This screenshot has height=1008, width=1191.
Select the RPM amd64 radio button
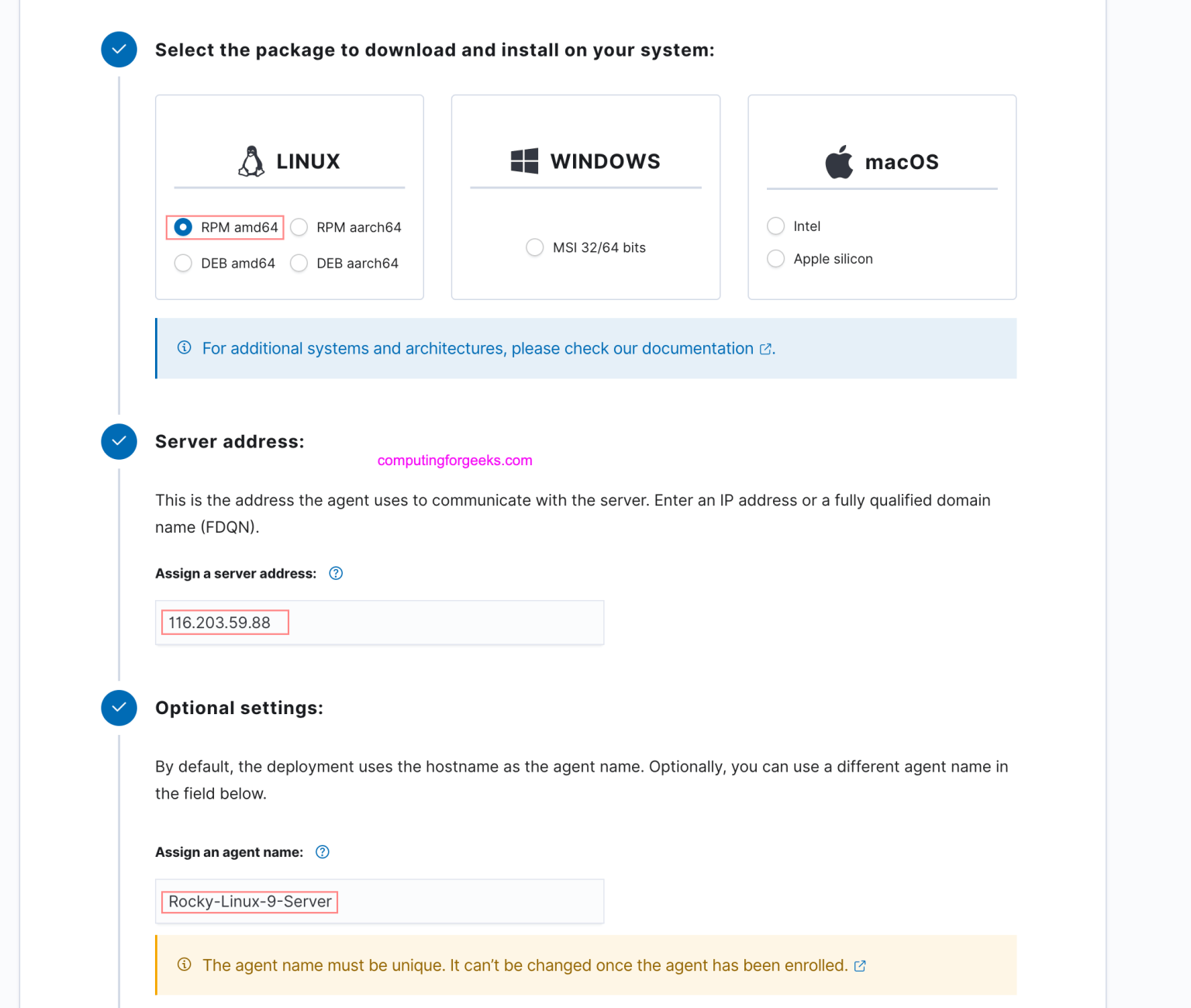[183, 227]
